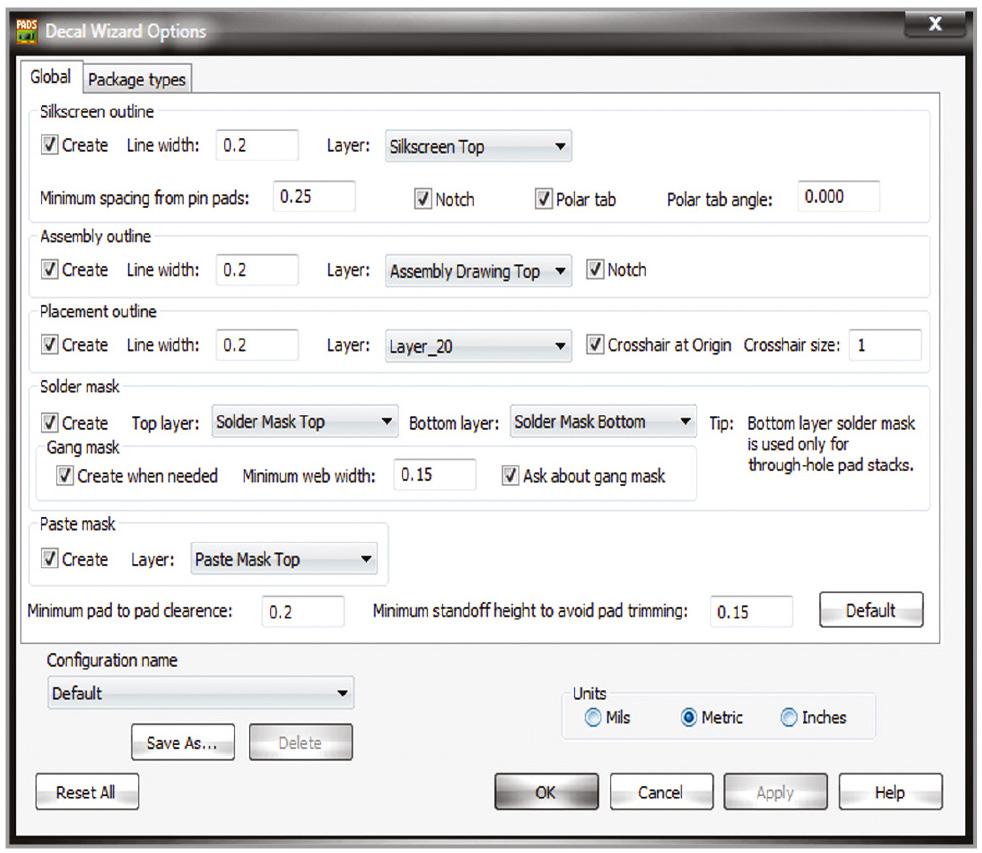The width and height of the screenshot is (982, 853).
Task: Select the Mils units radio button
Action: 594,717
